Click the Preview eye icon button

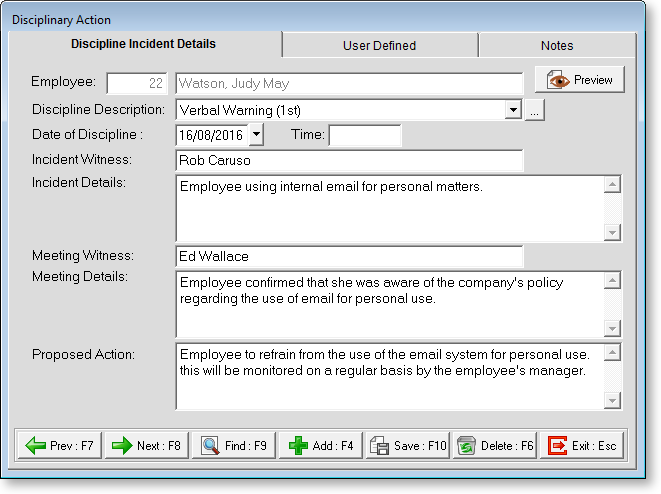click(x=580, y=80)
